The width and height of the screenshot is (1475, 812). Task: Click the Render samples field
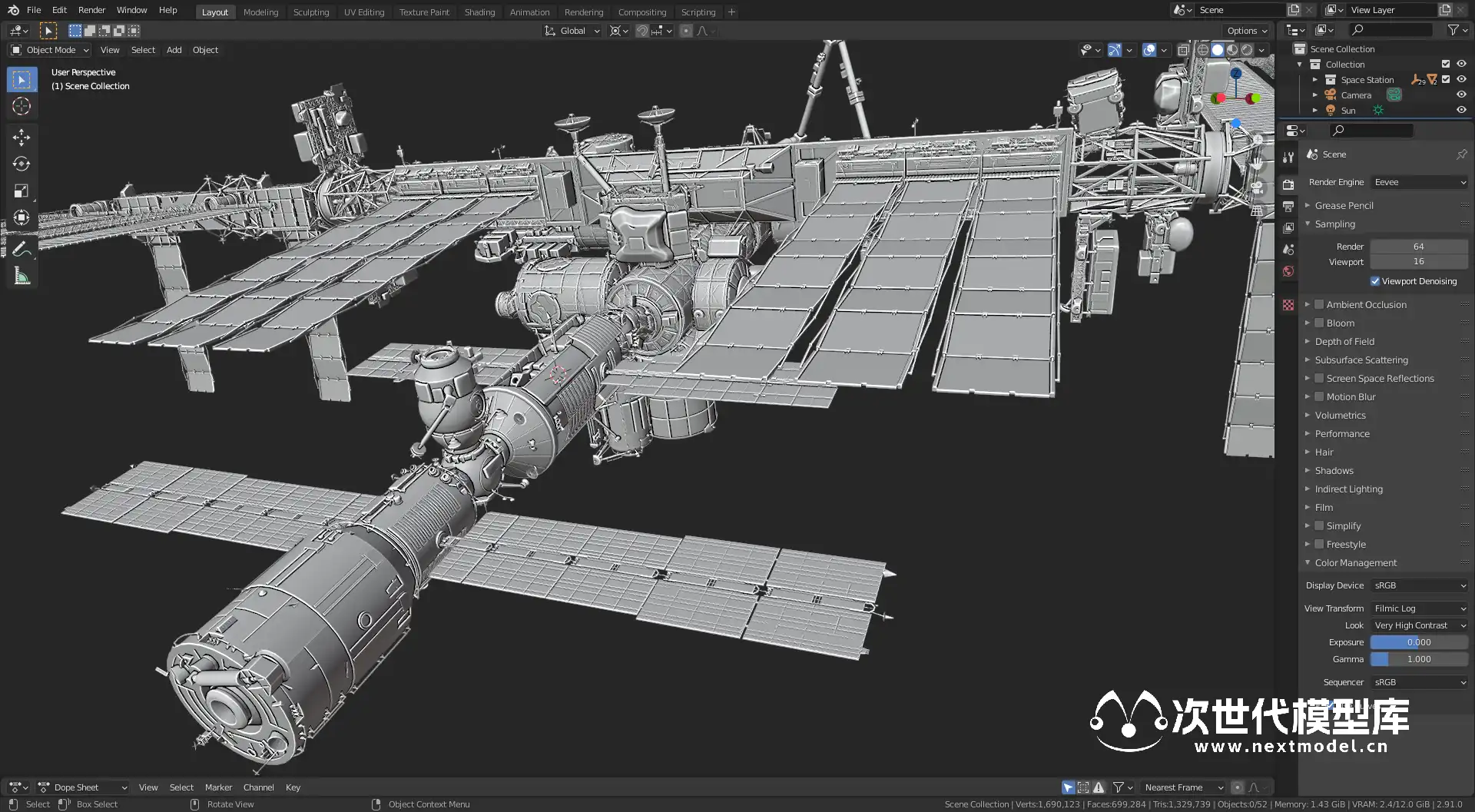pos(1419,247)
